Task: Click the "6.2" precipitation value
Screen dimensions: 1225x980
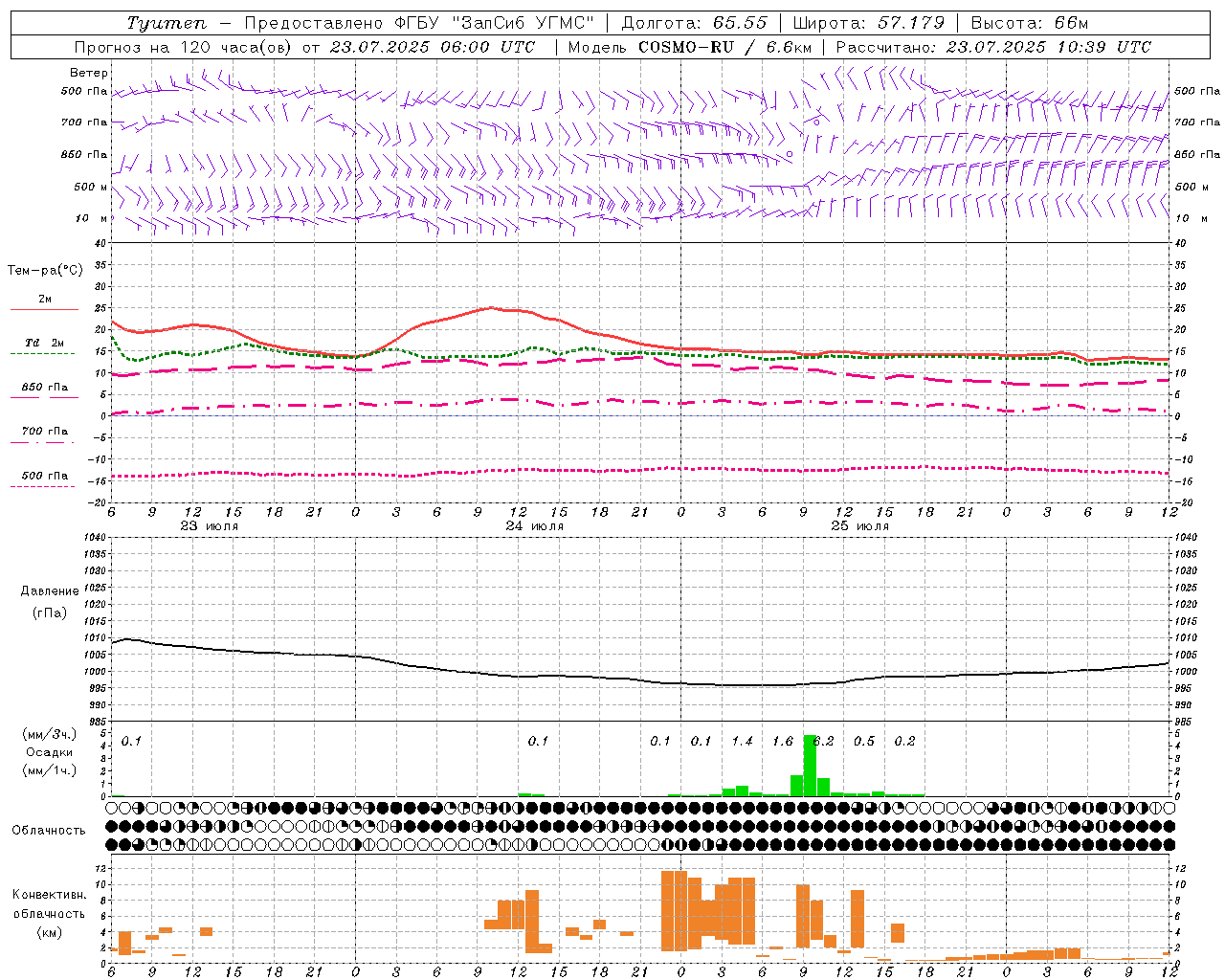Action: (x=824, y=741)
